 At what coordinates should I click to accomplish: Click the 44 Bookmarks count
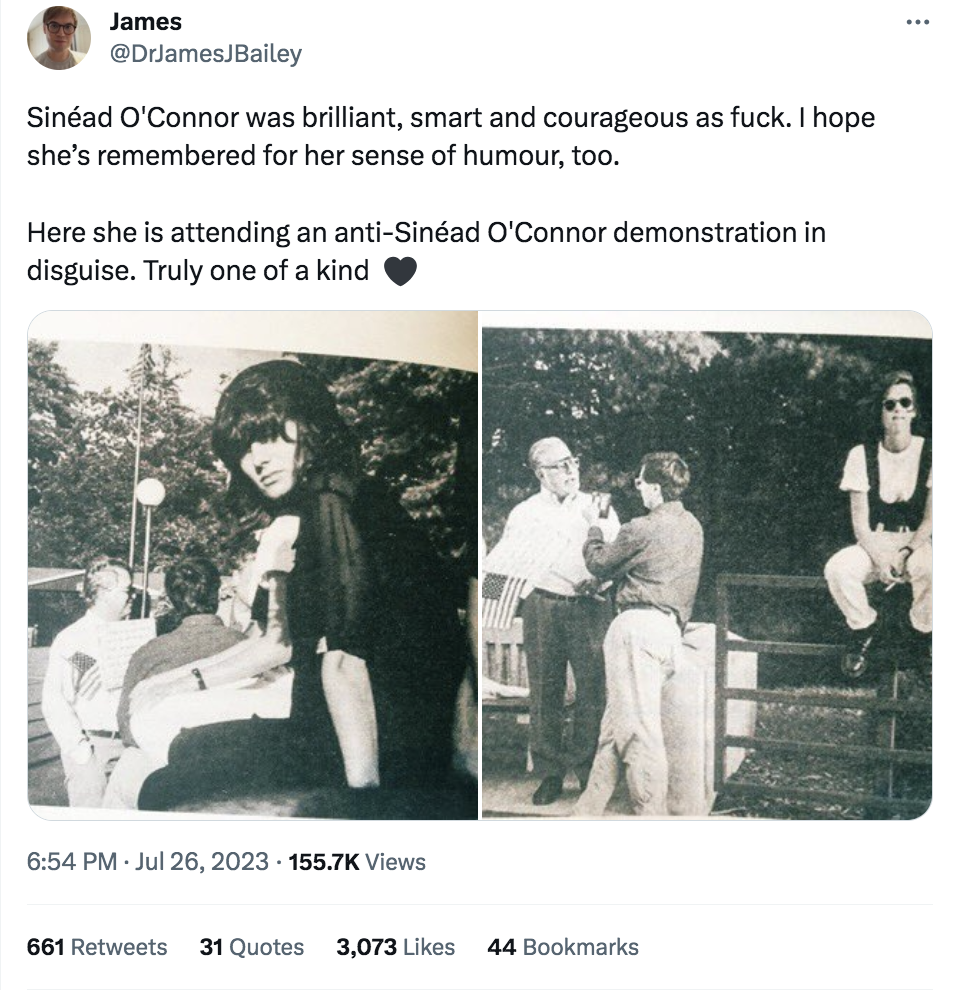tap(562, 946)
